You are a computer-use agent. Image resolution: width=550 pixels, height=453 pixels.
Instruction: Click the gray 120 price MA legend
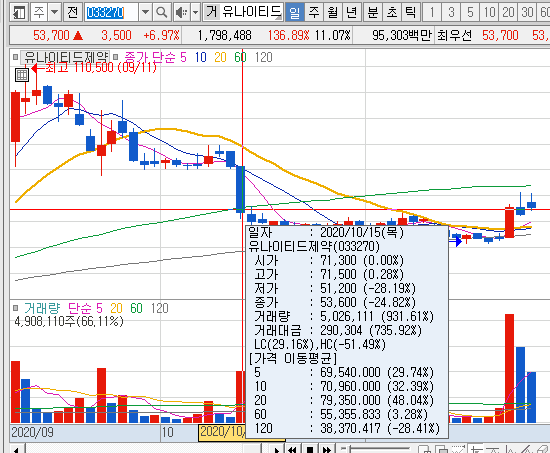(x=263, y=57)
